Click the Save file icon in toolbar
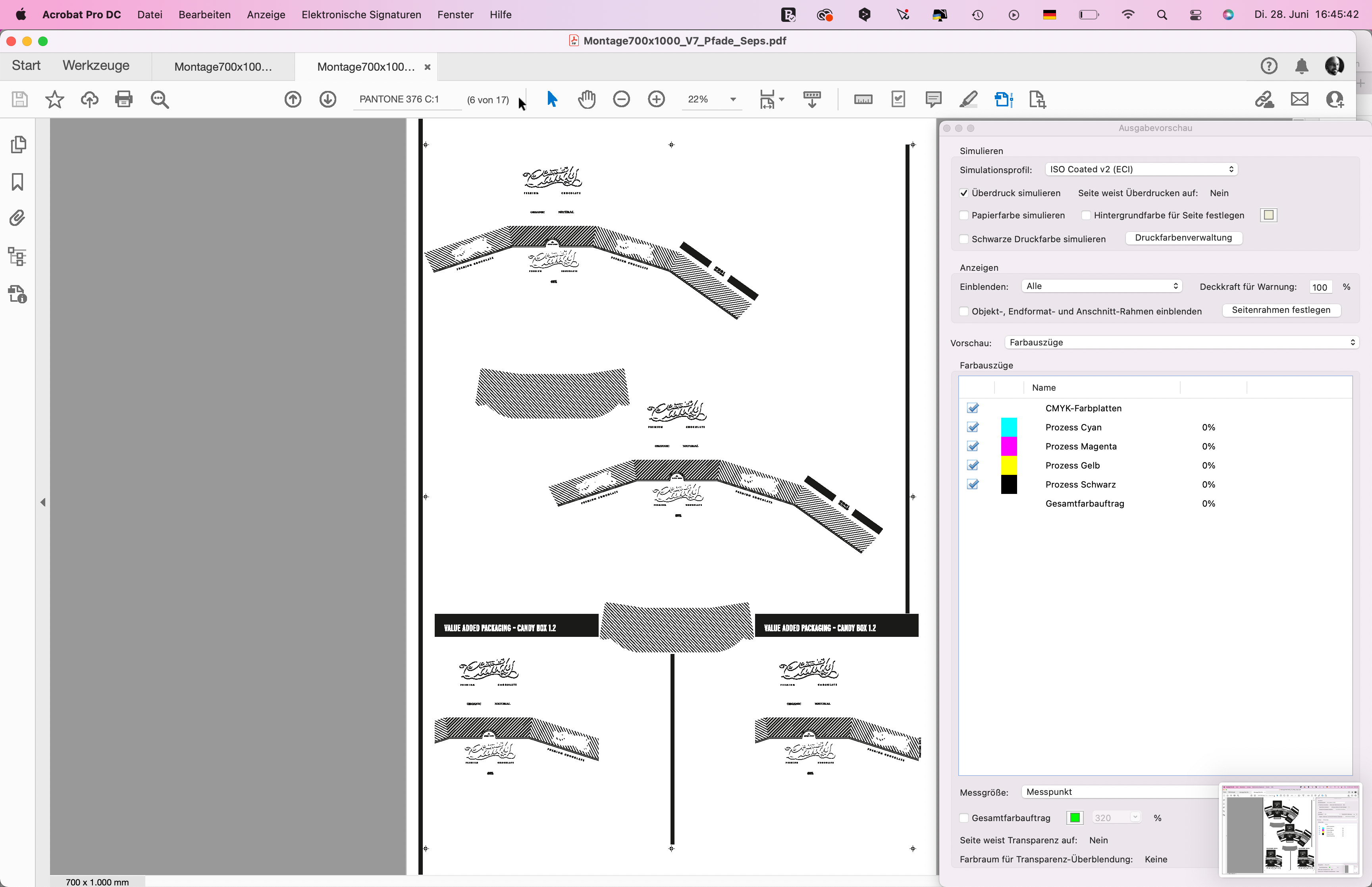 19,99
